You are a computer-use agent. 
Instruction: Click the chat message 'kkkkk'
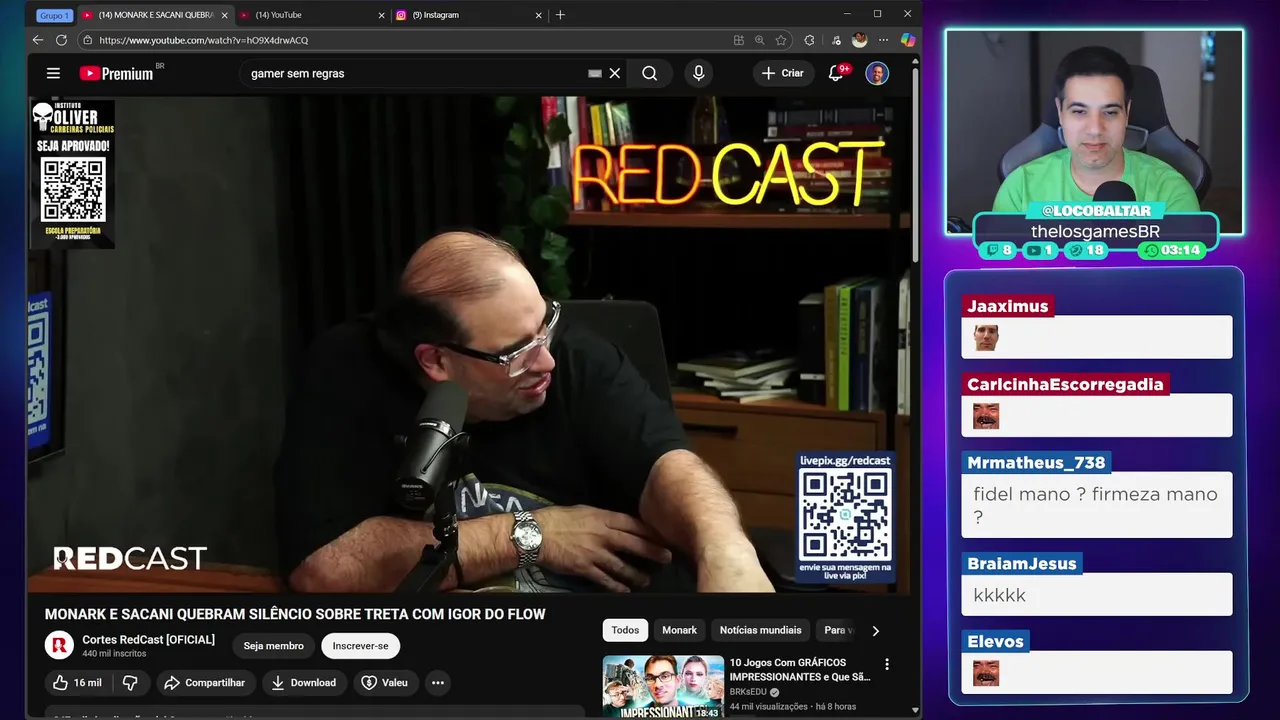tap(999, 595)
